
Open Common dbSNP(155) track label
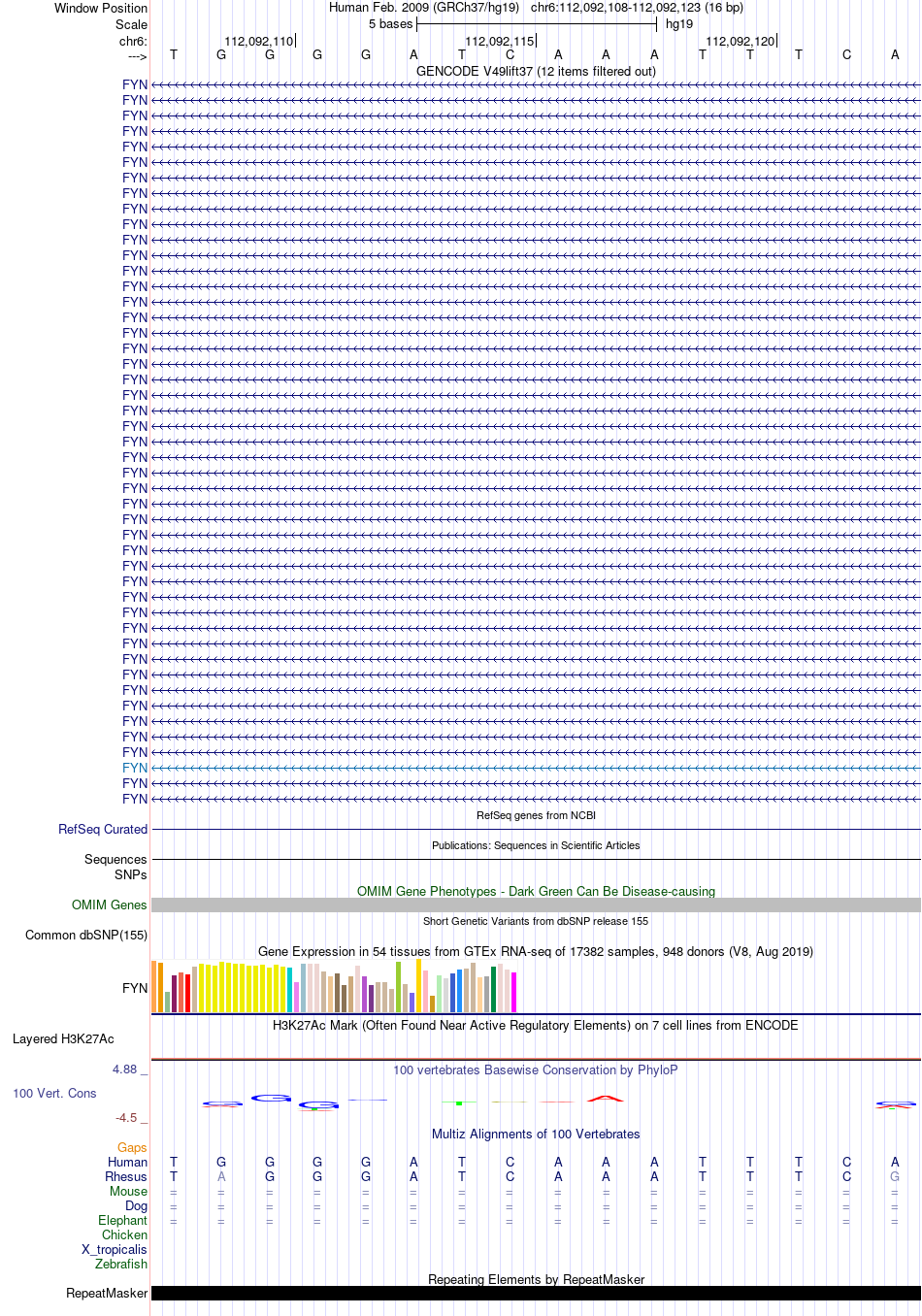tap(86, 935)
